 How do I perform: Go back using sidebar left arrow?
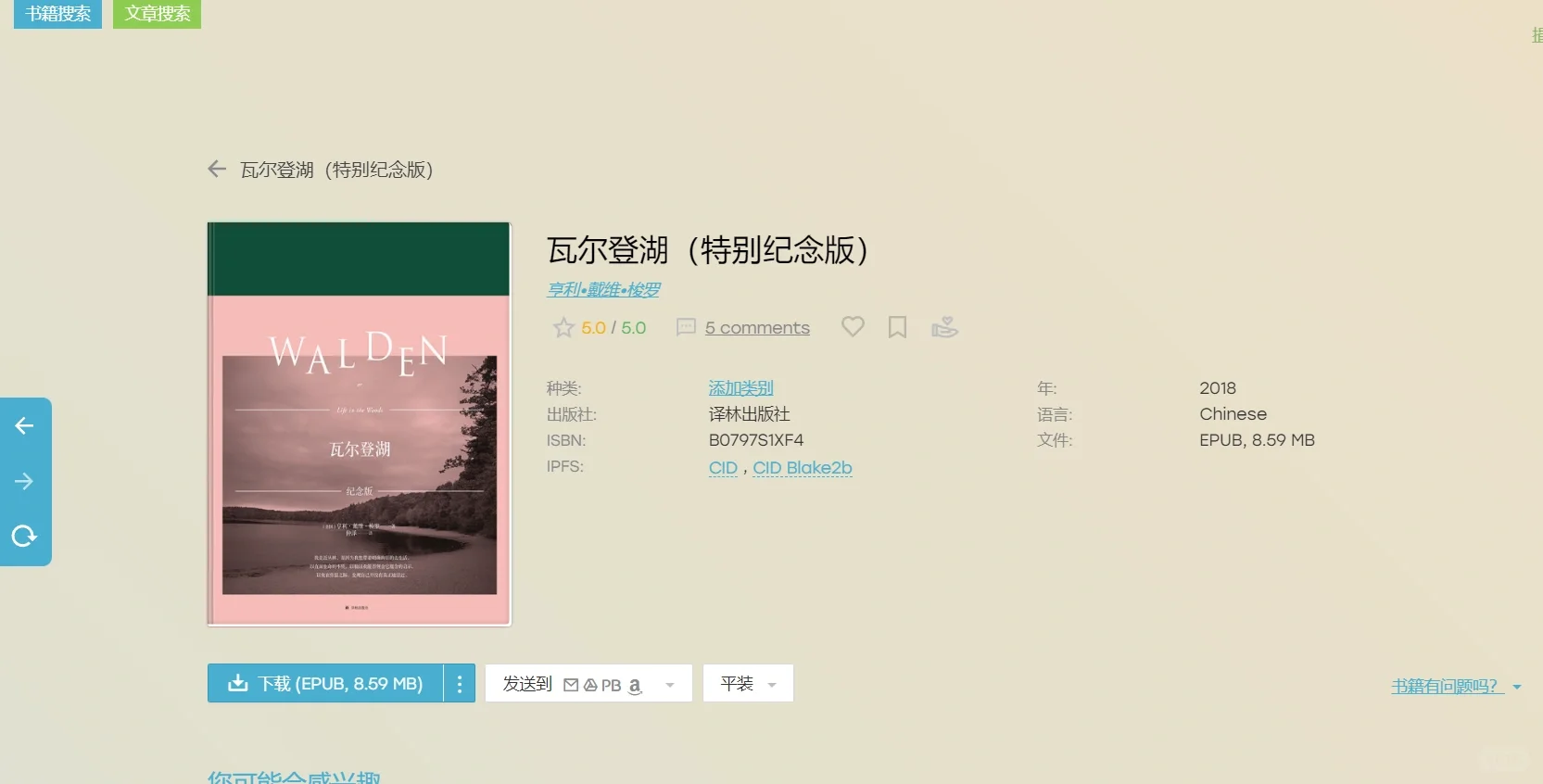24,425
